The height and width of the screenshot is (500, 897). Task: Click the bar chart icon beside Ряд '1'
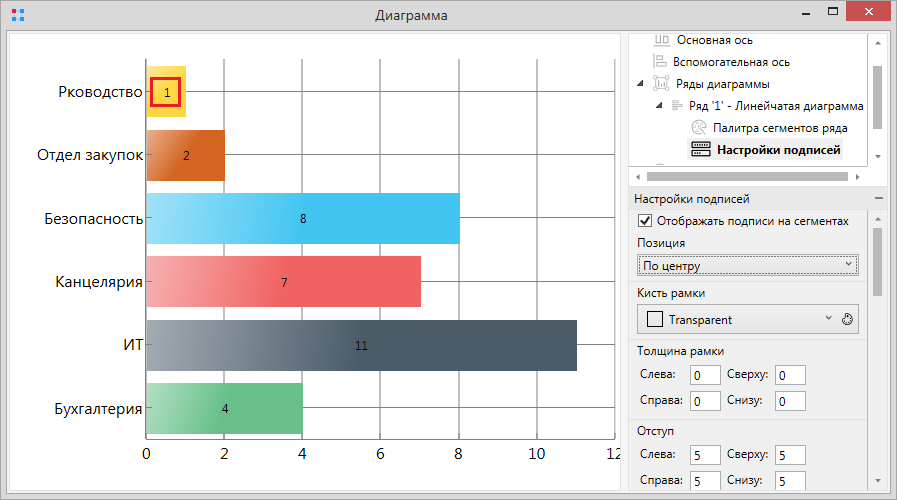point(677,106)
